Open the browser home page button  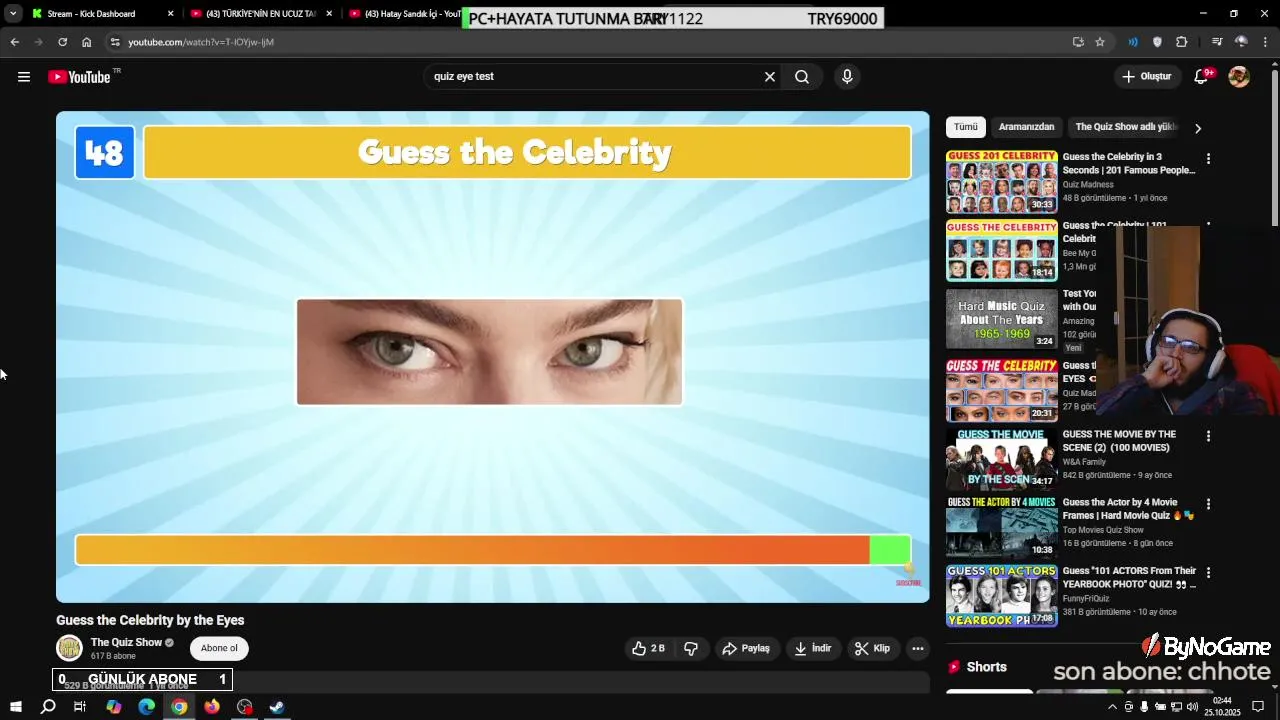tap(87, 42)
